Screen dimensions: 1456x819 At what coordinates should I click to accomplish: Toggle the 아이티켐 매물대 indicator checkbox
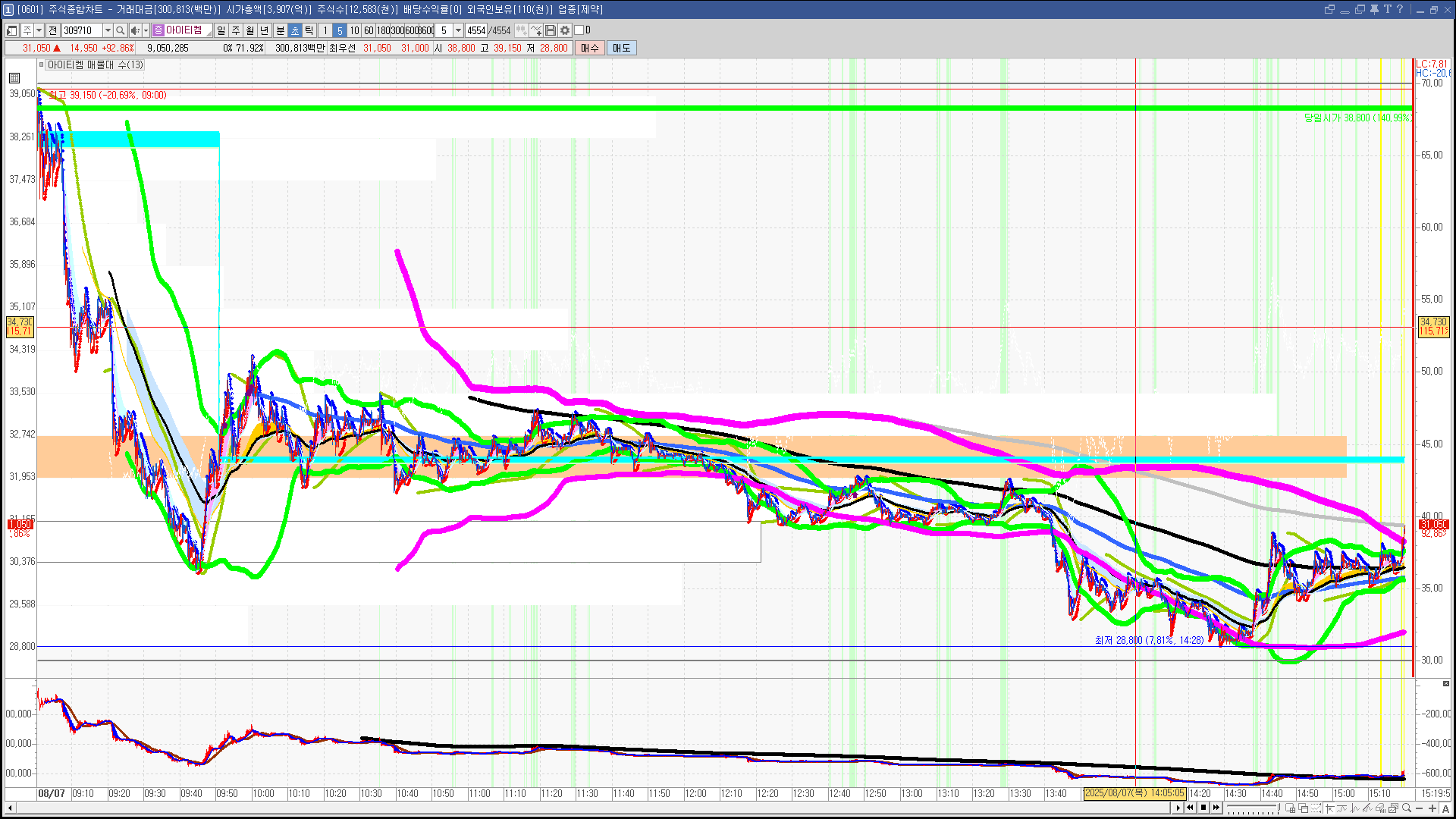42,64
